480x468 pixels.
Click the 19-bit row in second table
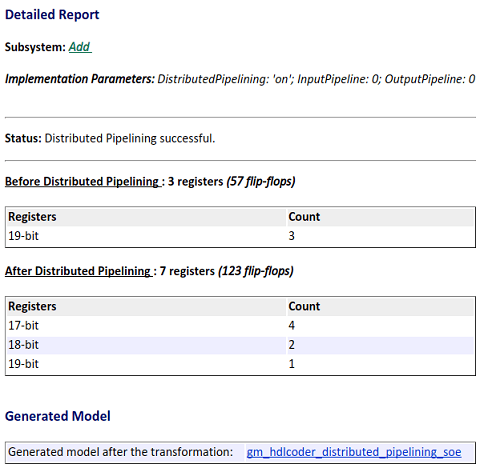coord(240,364)
